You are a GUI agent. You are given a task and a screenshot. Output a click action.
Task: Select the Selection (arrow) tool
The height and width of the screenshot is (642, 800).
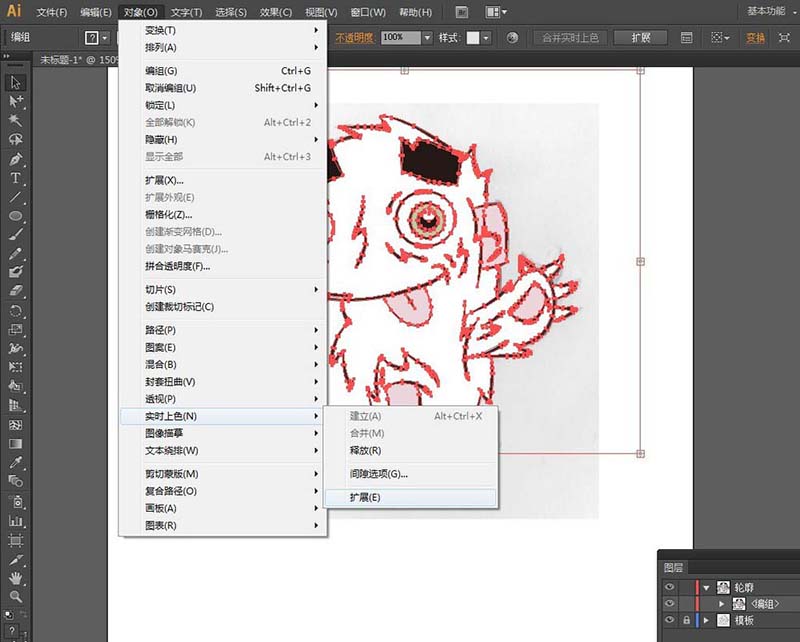click(x=15, y=83)
